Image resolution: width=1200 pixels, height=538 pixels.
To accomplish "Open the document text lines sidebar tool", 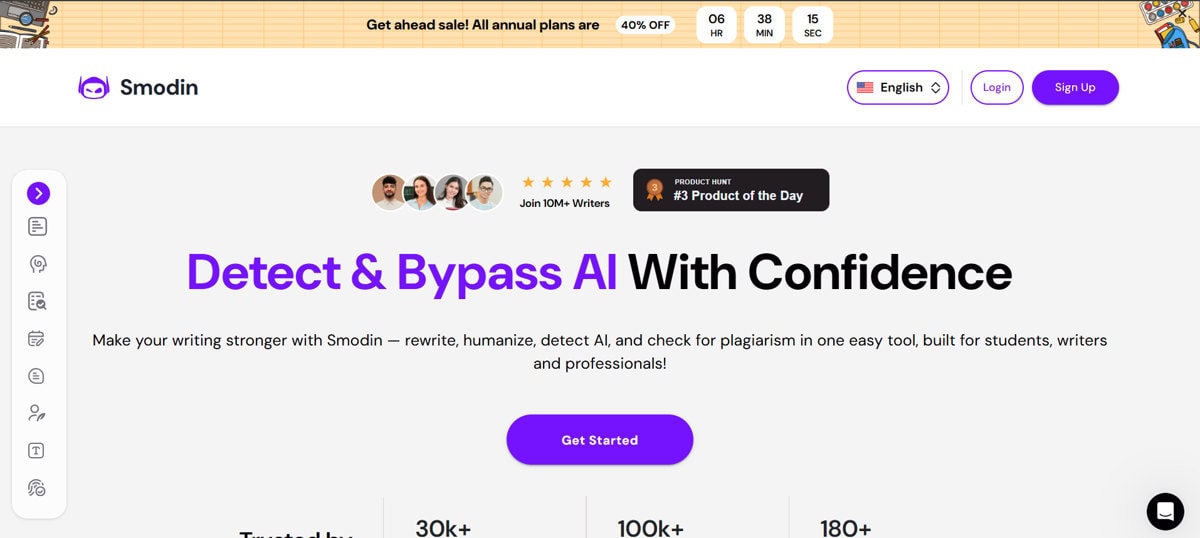I will coord(38,226).
